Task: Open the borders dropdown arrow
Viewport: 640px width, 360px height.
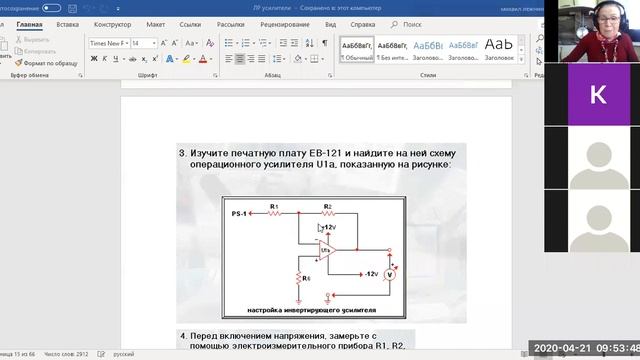Action: tap(322, 59)
